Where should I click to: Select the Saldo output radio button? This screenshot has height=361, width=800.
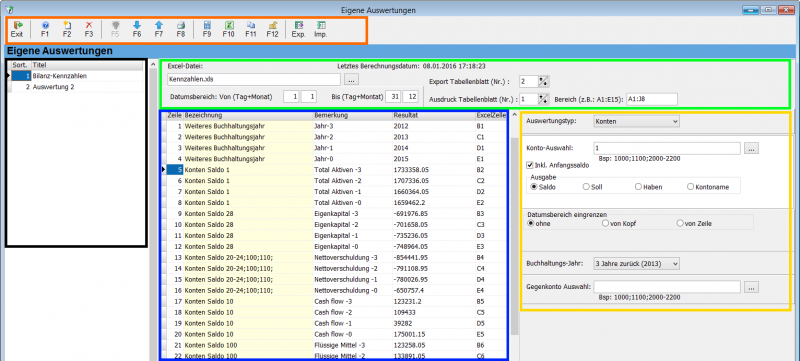click(534, 187)
